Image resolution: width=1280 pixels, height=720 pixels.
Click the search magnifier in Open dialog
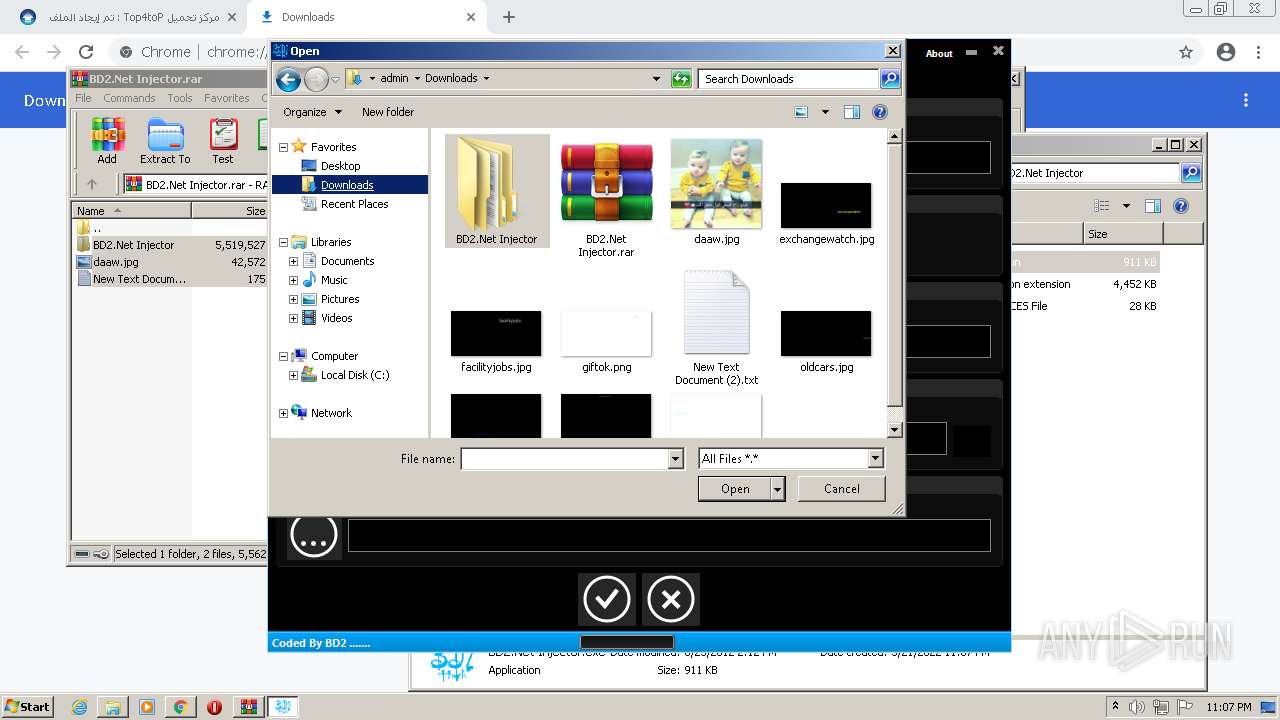(889, 79)
